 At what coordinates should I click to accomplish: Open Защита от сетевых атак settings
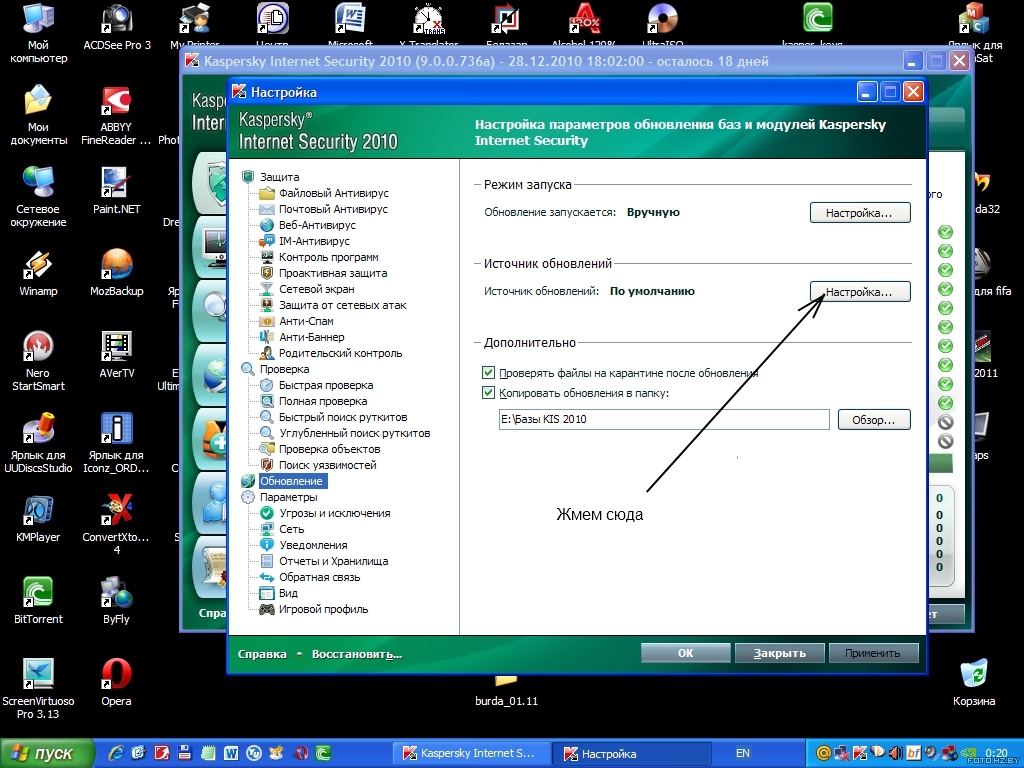342,305
